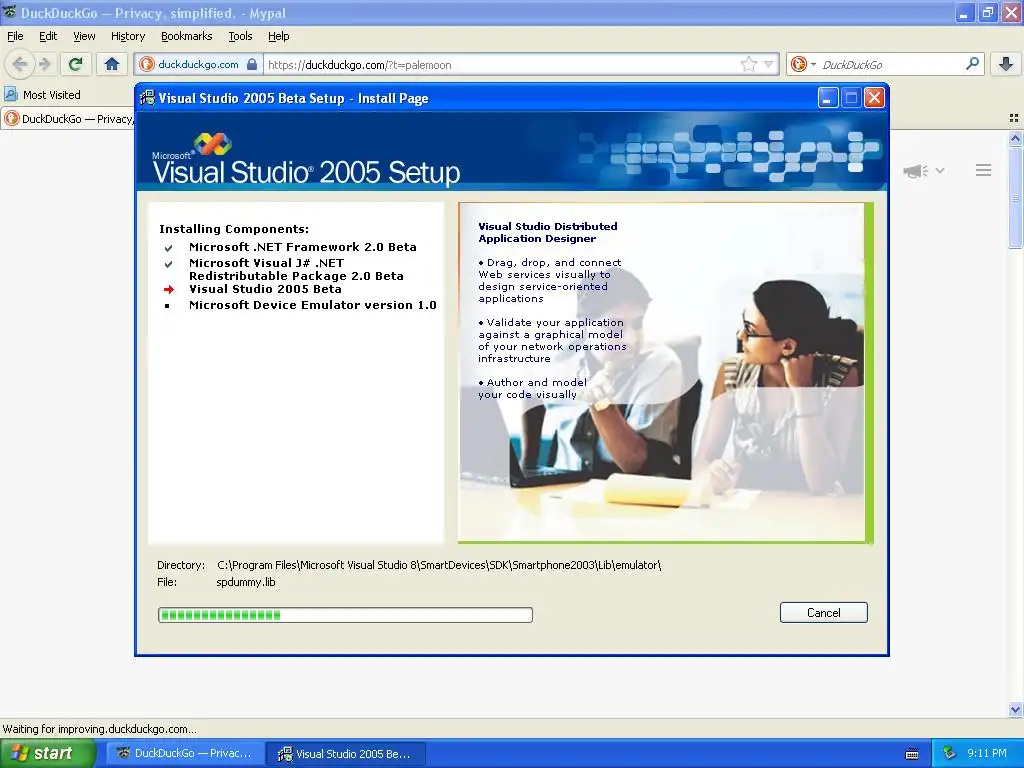Click the browser Forward arrow button
This screenshot has width=1024, height=768.
click(x=44, y=64)
